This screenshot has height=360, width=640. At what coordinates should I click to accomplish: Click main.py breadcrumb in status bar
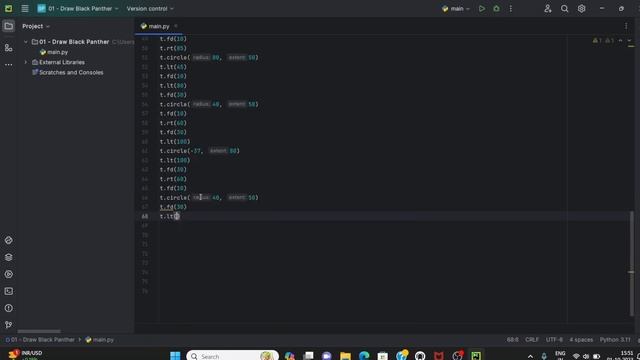tap(100, 340)
